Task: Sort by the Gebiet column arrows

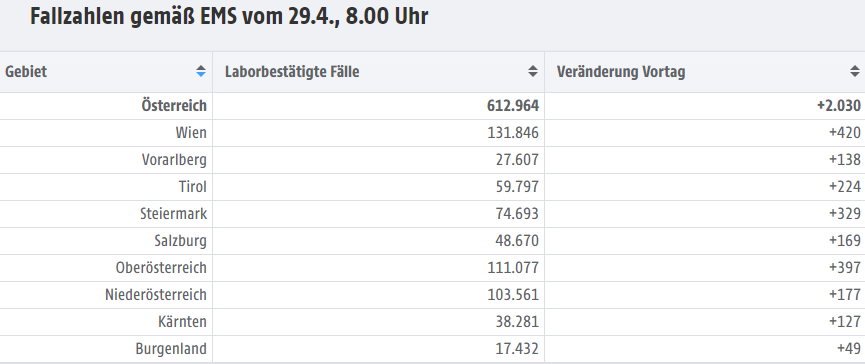Action: point(201,71)
